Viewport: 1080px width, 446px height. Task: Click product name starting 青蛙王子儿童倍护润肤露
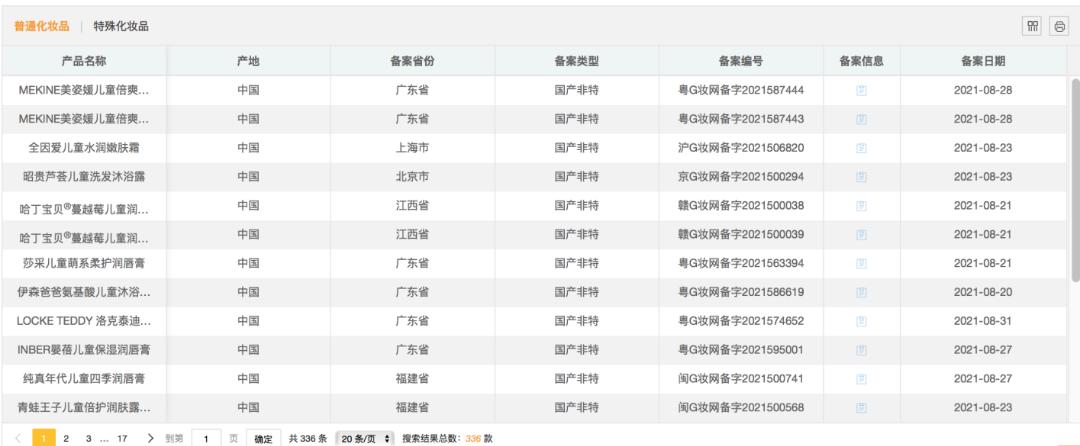[83, 408]
